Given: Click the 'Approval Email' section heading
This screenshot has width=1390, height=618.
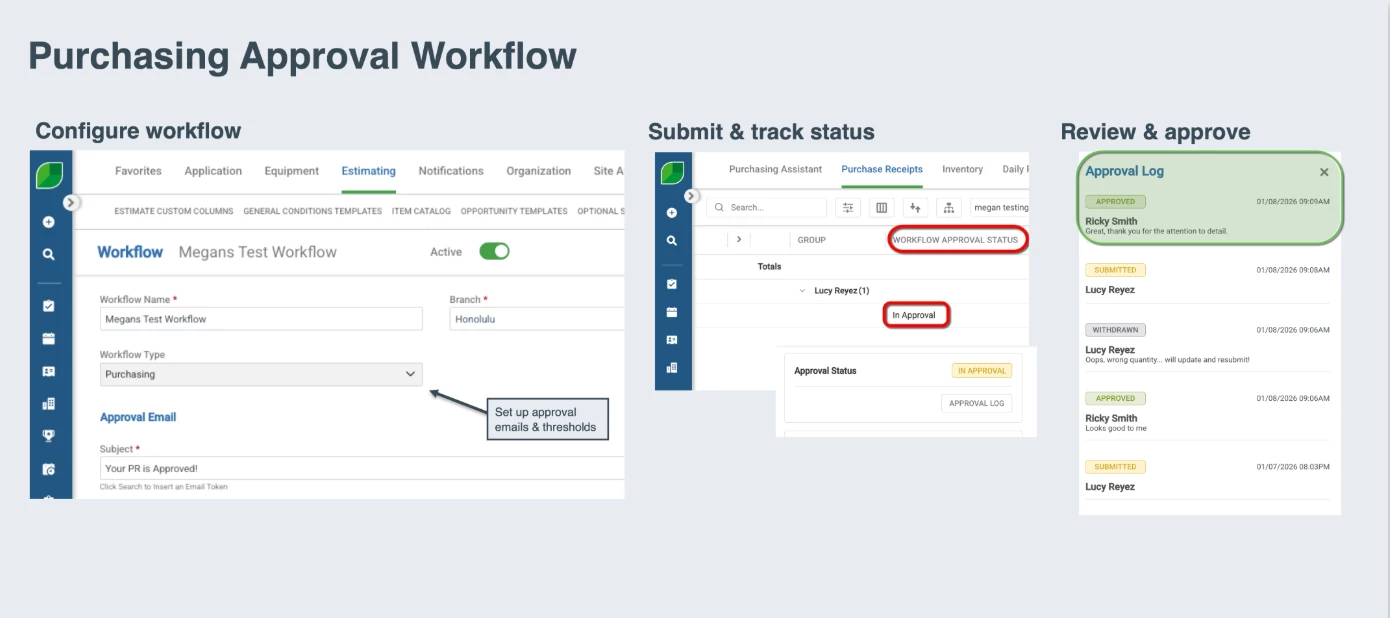Looking at the screenshot, I should coord(138,417).
